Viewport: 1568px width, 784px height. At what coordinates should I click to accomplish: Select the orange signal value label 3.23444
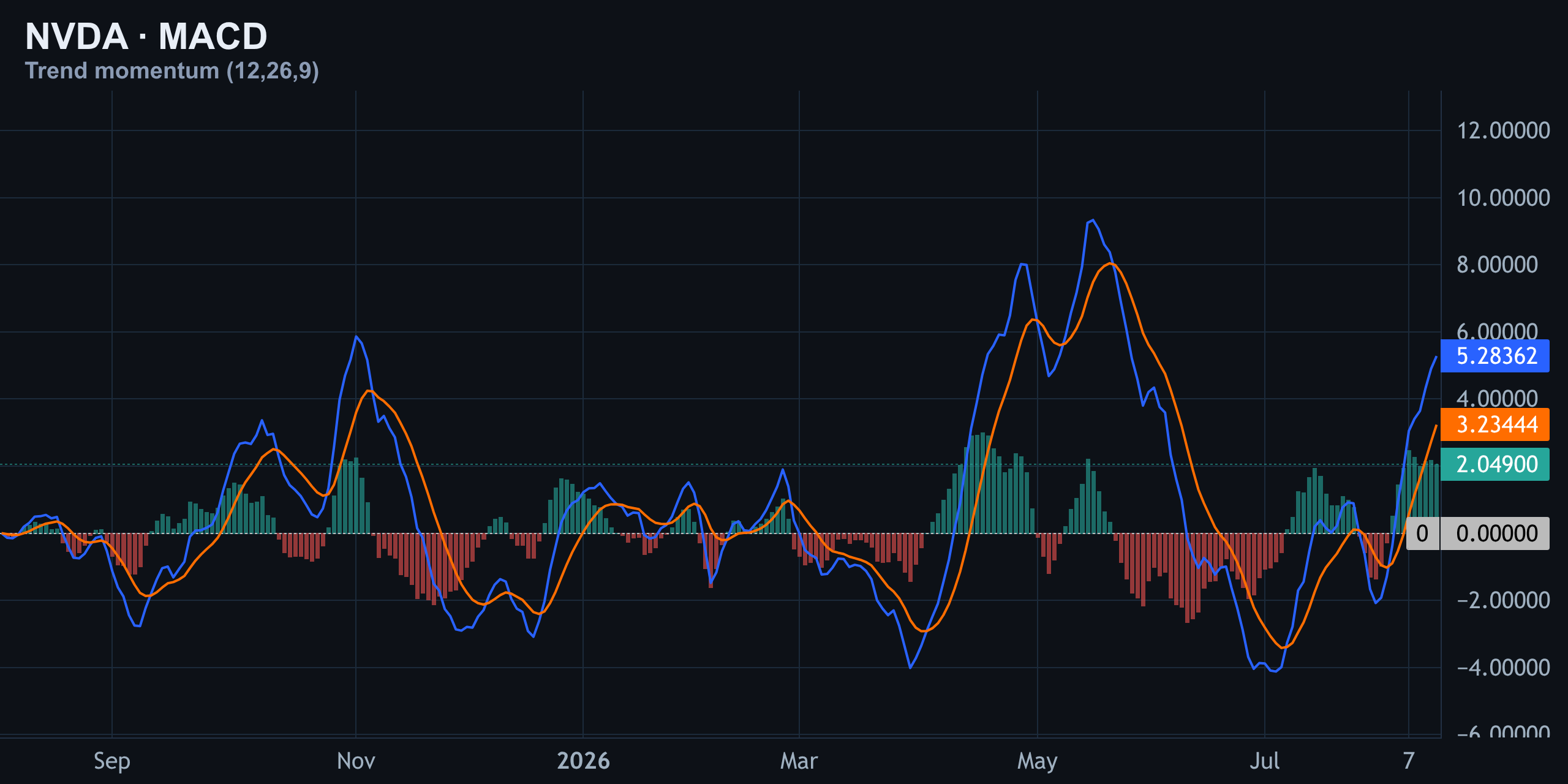coord(1495,424)
